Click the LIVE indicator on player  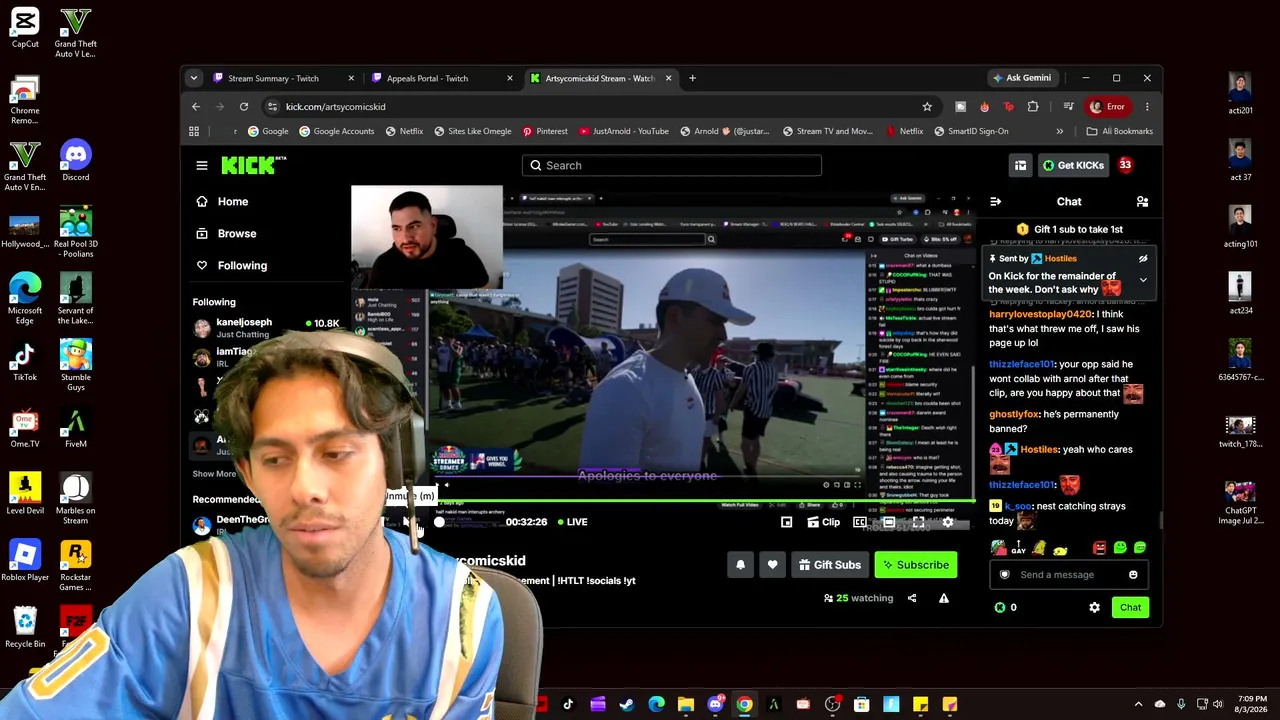(x=572, y=522)
